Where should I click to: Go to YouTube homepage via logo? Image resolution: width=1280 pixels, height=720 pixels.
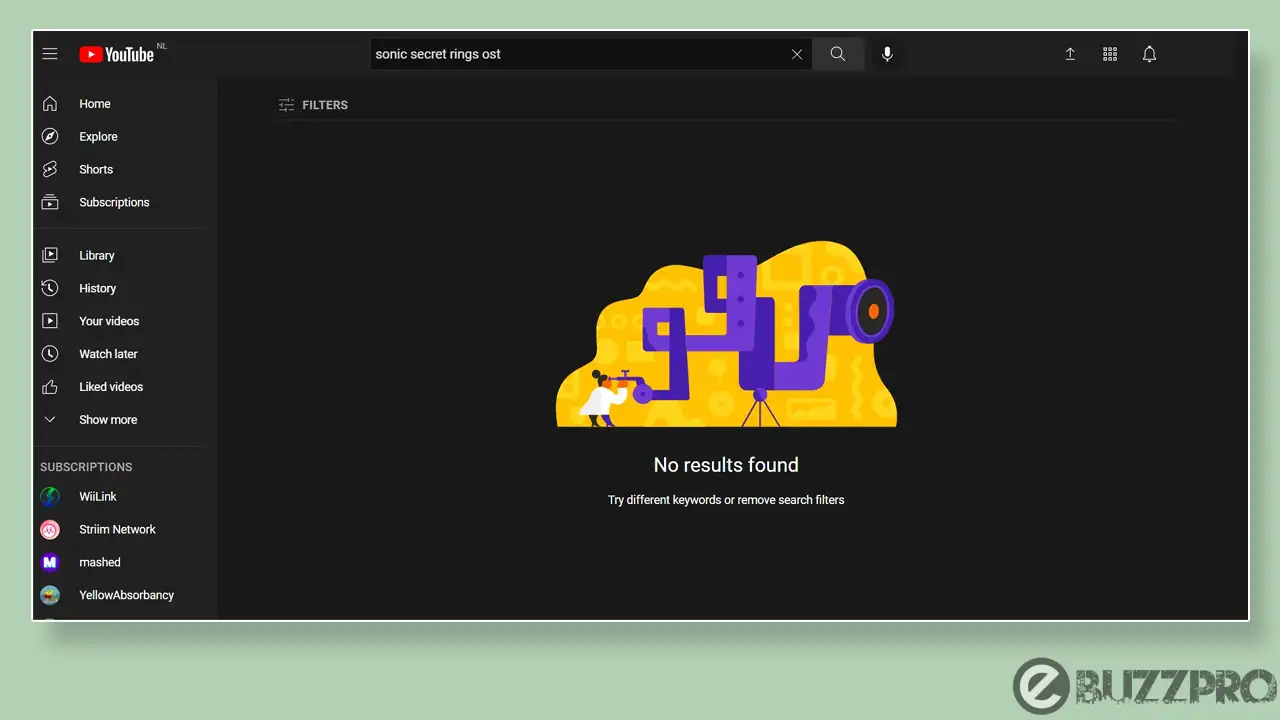click(117, 54)
